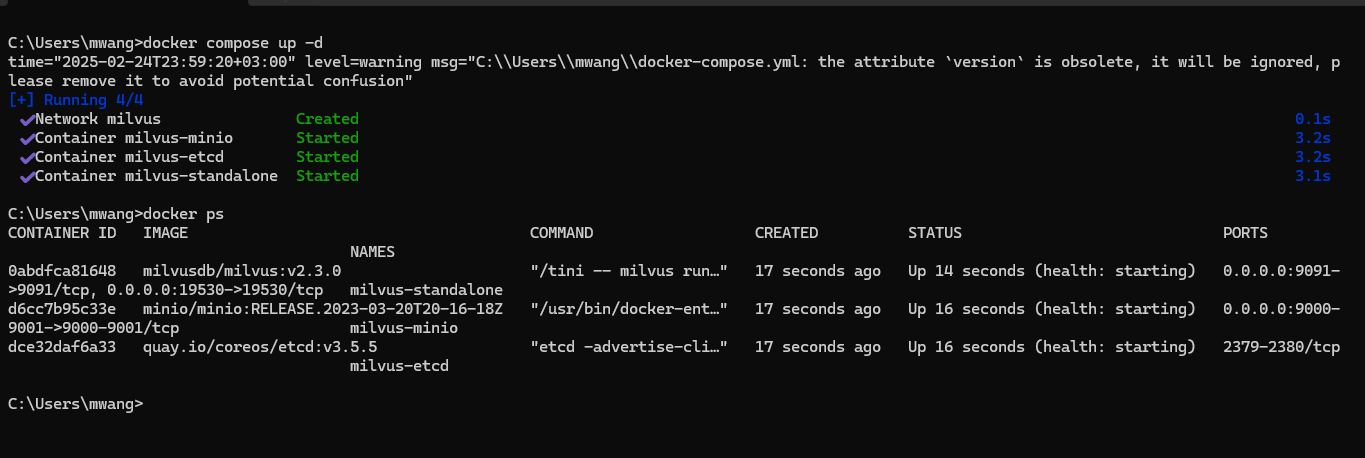
Task: Click the IMAGE column header
Action: [x=165, y=233]
